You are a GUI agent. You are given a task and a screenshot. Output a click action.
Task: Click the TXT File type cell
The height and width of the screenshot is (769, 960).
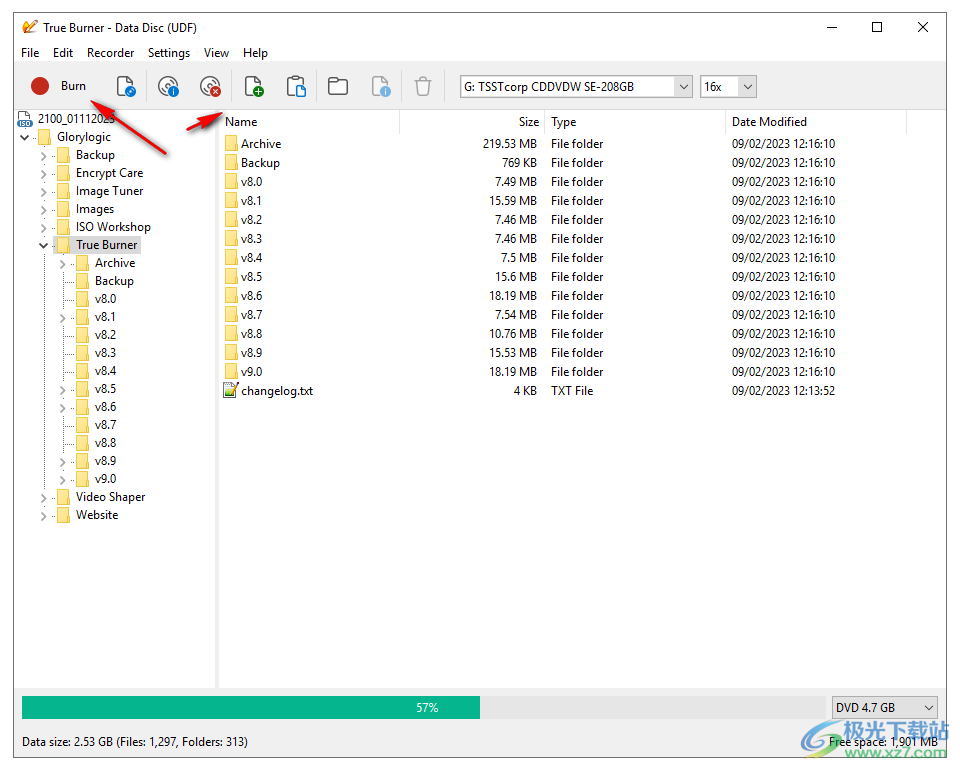572,391
